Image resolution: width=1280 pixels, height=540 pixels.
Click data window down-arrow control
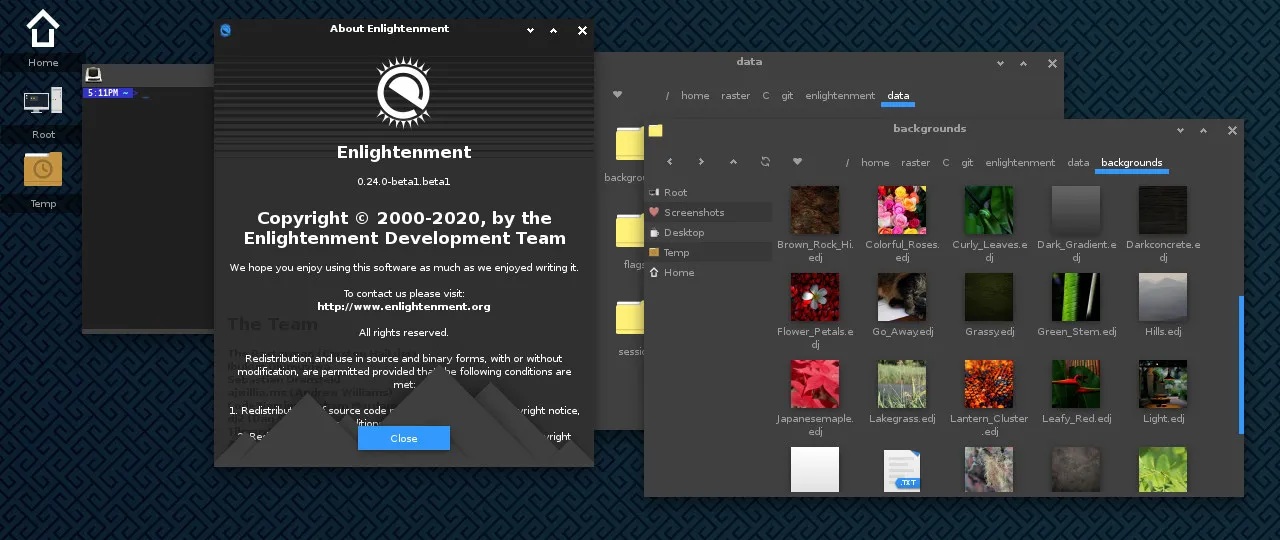click(1001, 64)
